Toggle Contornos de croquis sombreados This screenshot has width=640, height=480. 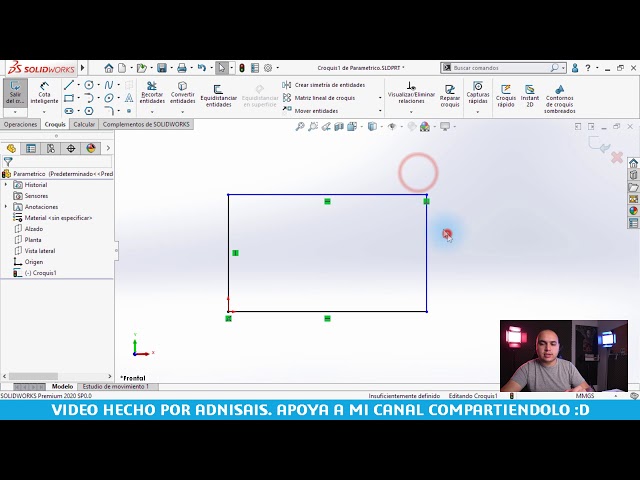pos(560,99)
